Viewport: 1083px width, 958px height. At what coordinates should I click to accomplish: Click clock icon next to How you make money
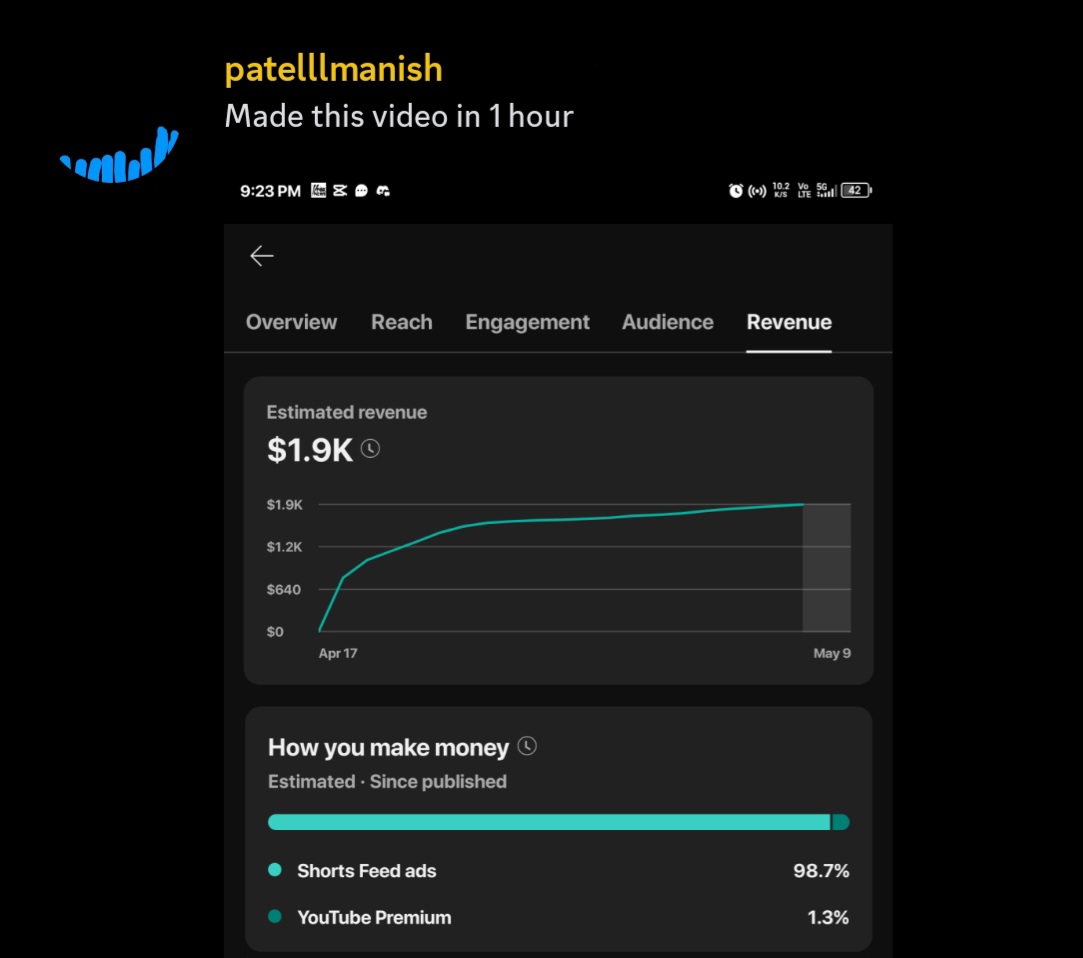pos(527,746)
